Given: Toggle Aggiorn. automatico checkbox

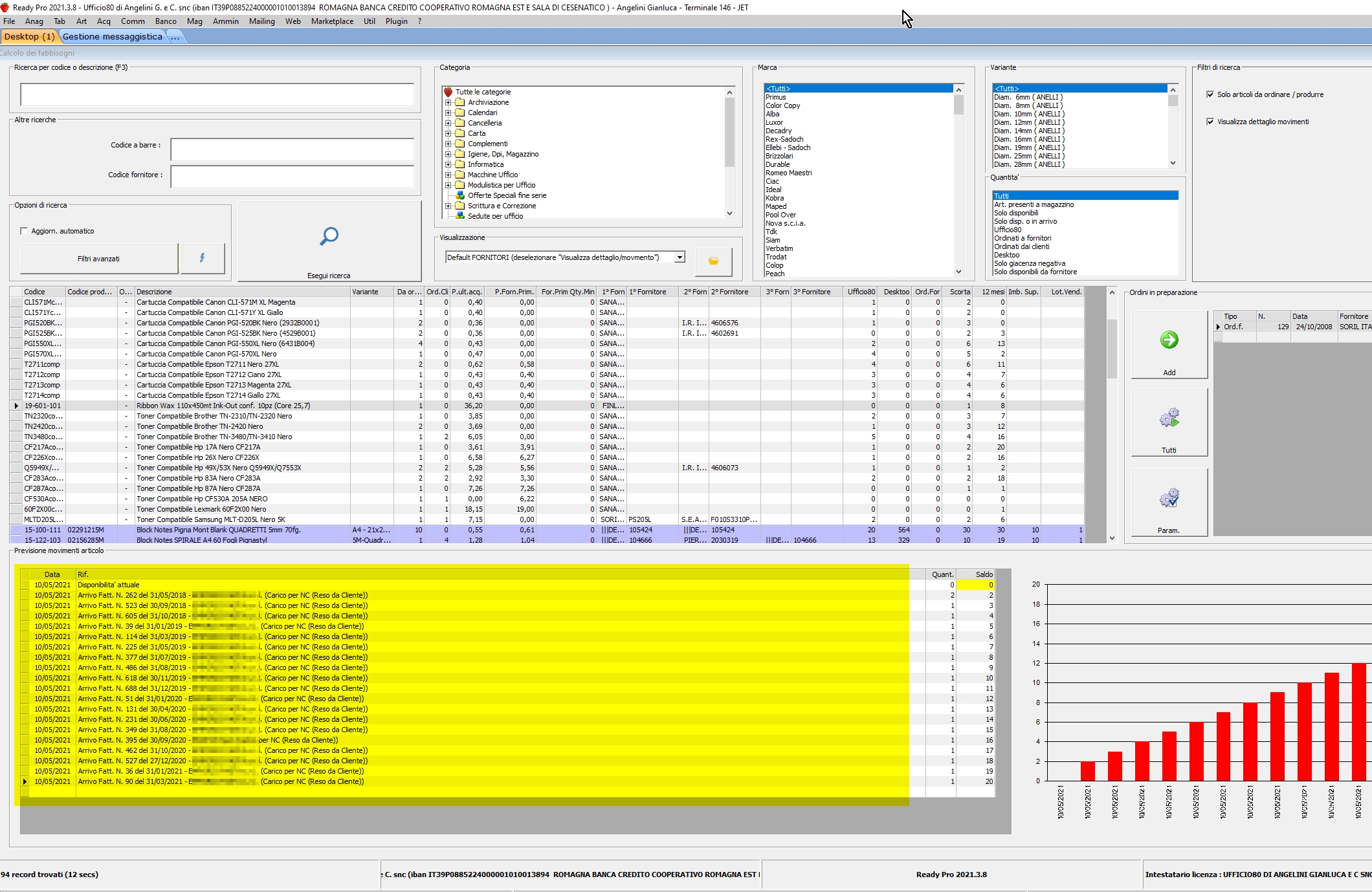Looking at the screenshot, I should [x=24, y=231].
